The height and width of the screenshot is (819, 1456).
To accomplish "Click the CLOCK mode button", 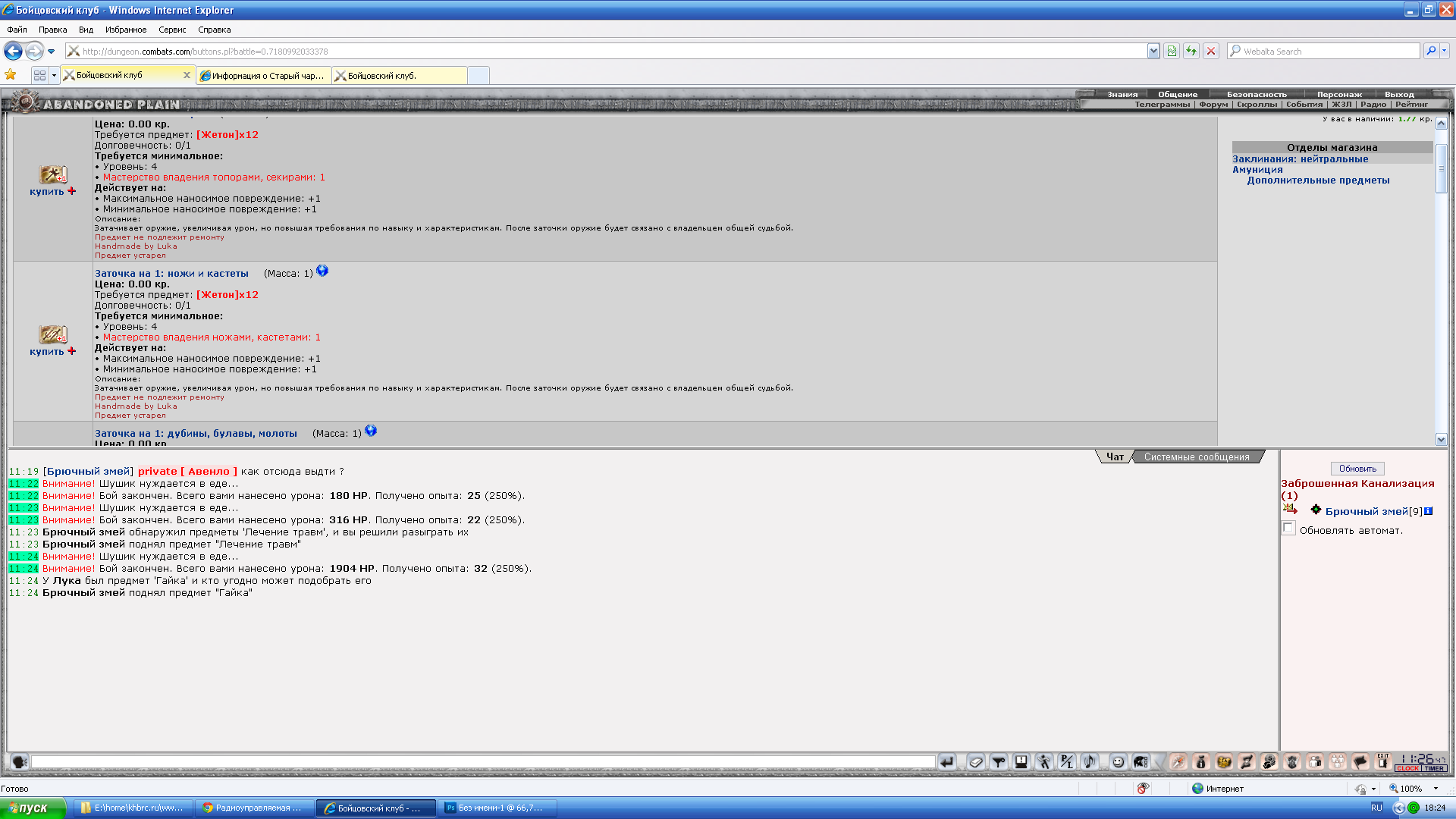I will [1408, 768].
